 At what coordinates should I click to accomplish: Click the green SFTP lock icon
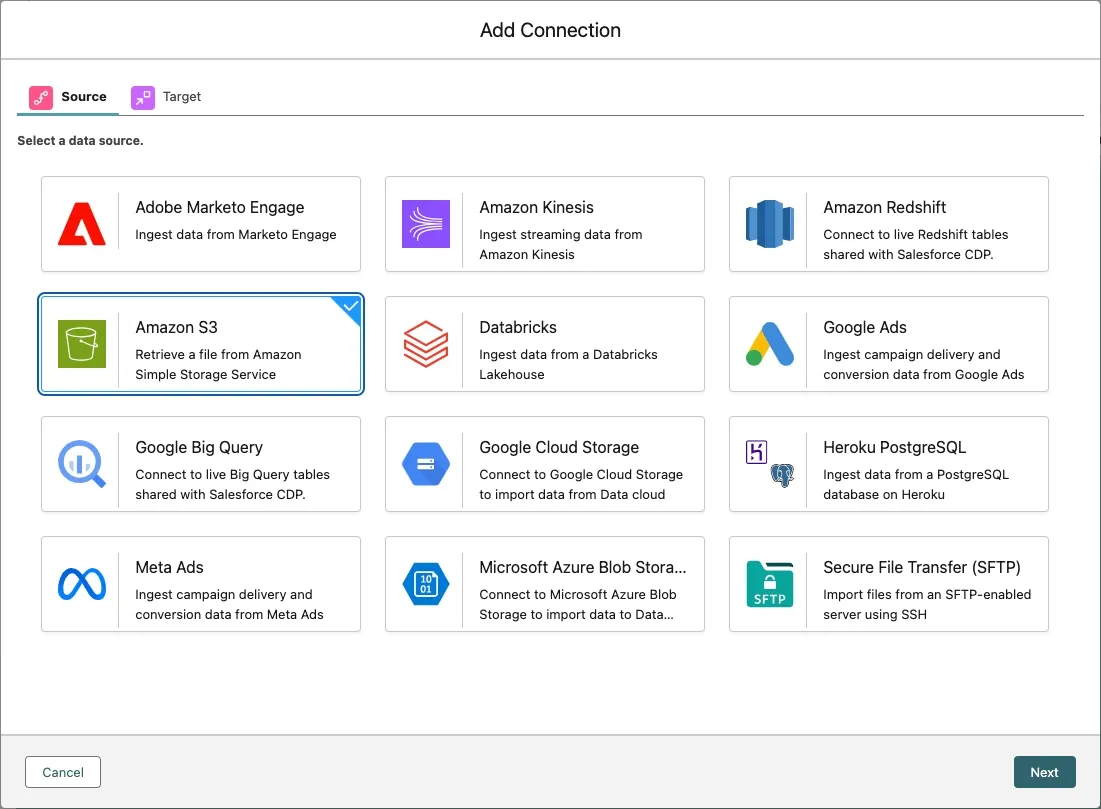click(x=769, y=584)
